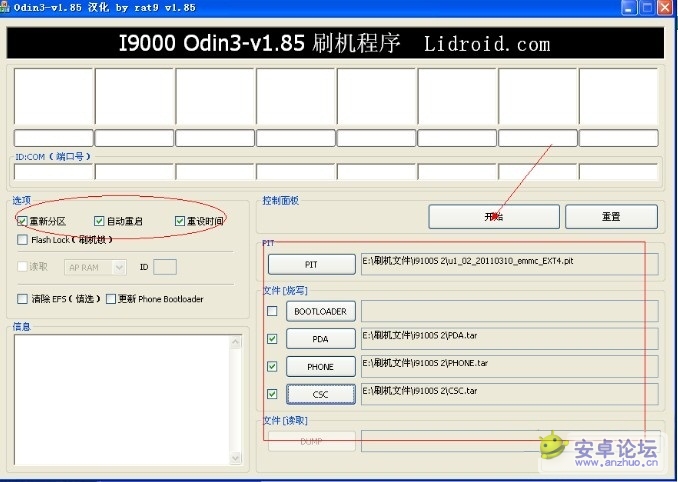Toggle the 重设时间 reset time checkbox
Image resolution: width=678 pixels, height=482 pixels.
(180, 221)
